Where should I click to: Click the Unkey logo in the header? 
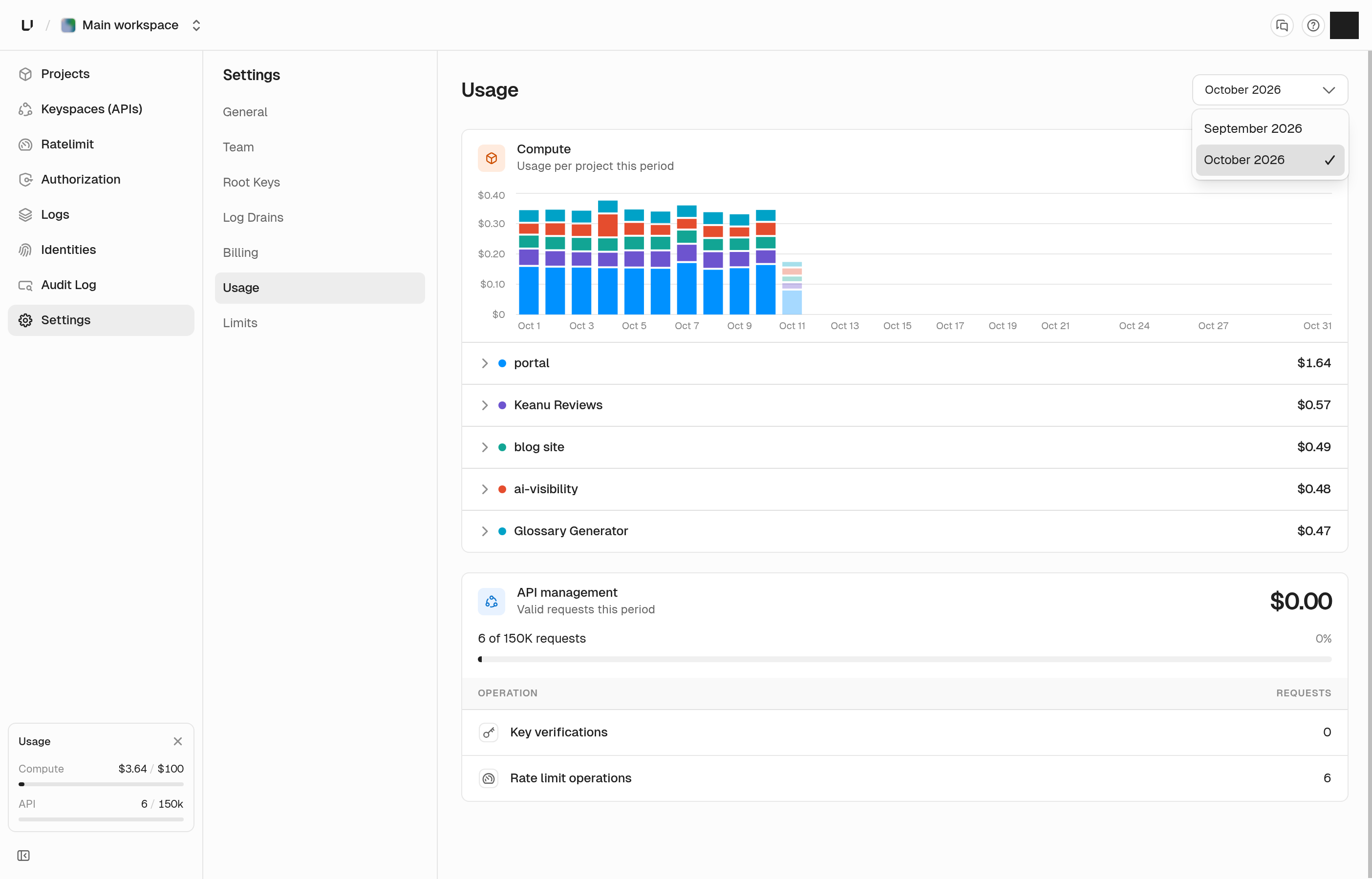point(27,25)
